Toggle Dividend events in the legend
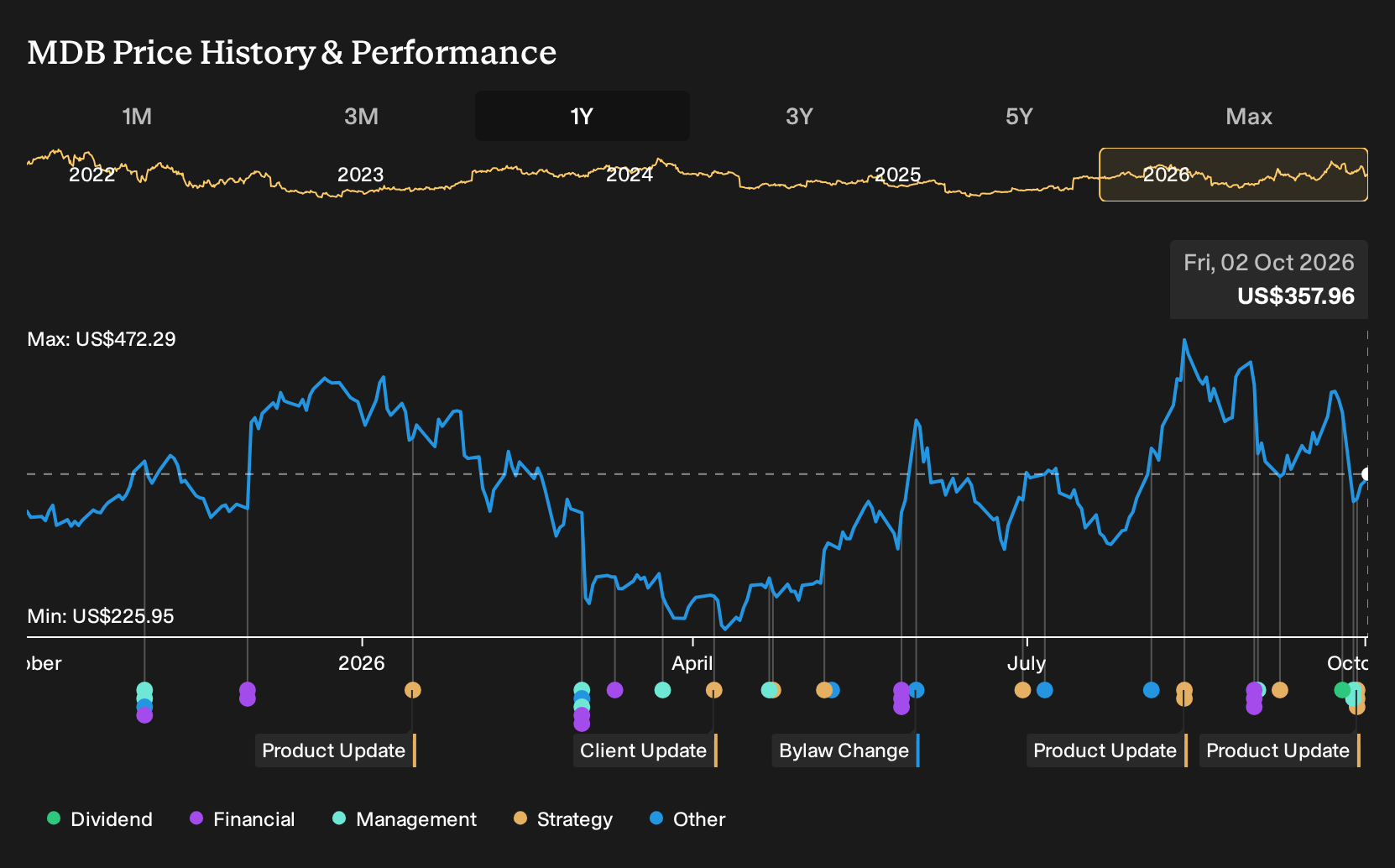Image resolution: width=1395 pixels, height=868 pixels. click(x=100, y=819)
